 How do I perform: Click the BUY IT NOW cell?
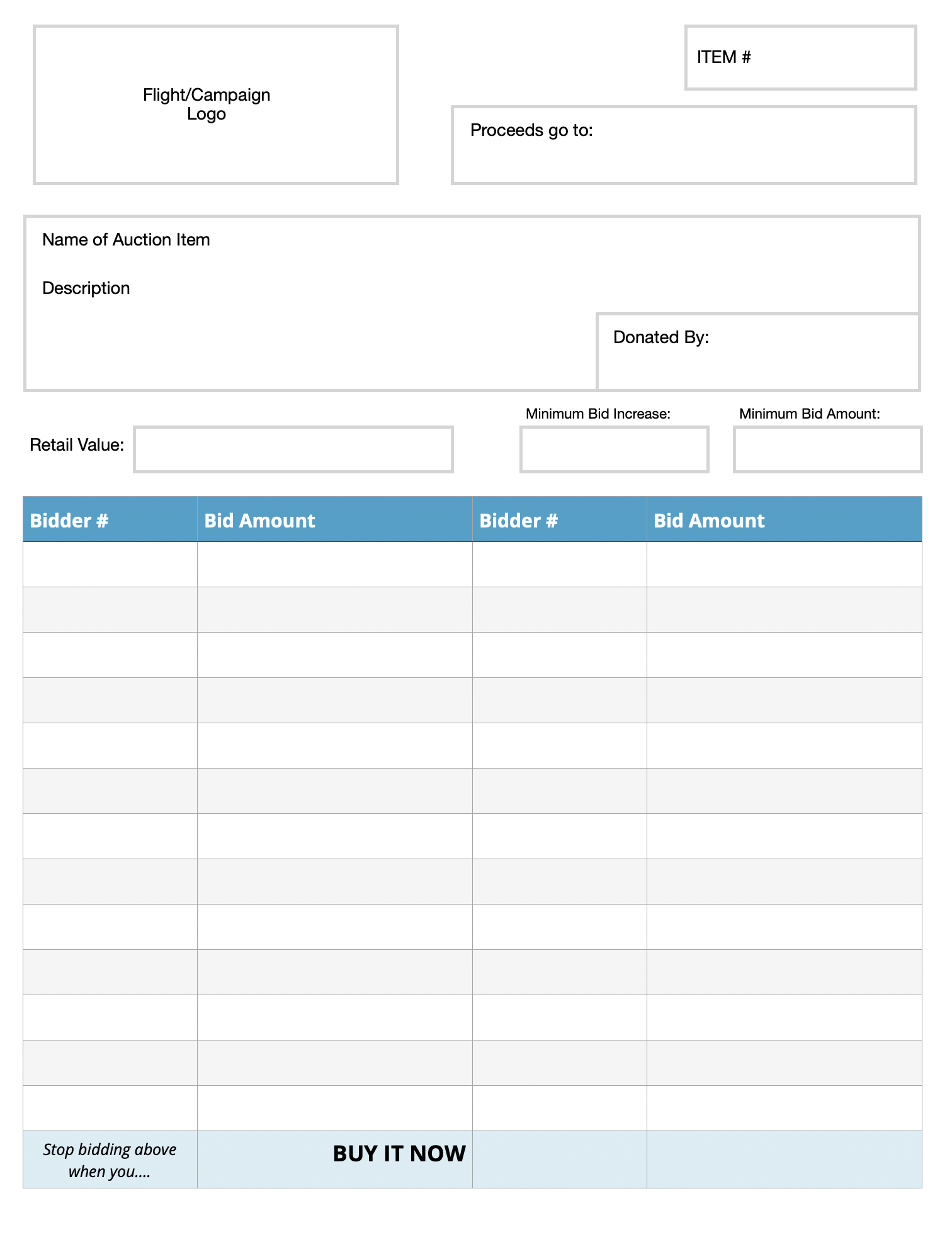pyautogui.click(x=335, y=1159)
